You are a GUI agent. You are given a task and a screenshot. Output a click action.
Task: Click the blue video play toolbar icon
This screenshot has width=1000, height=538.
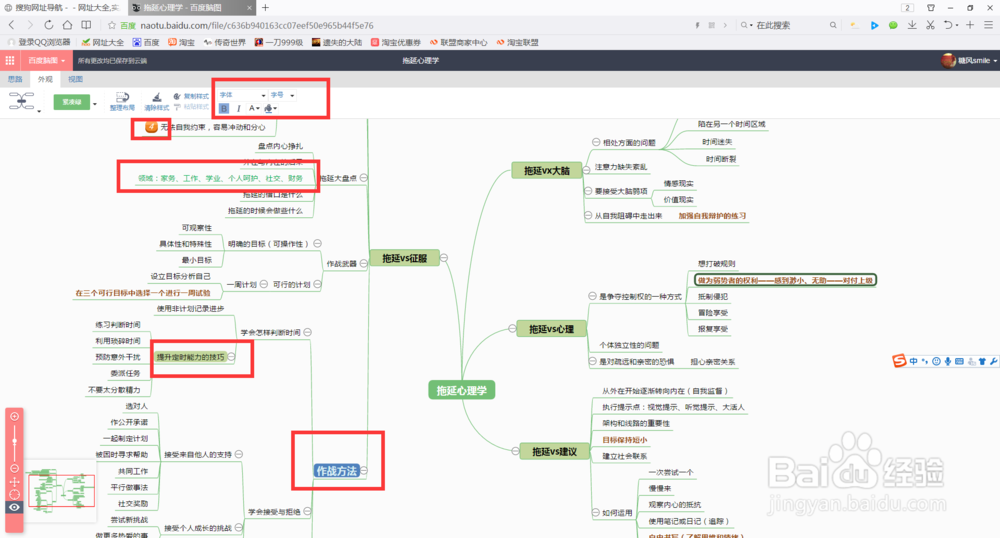click(x=874, y=25)
